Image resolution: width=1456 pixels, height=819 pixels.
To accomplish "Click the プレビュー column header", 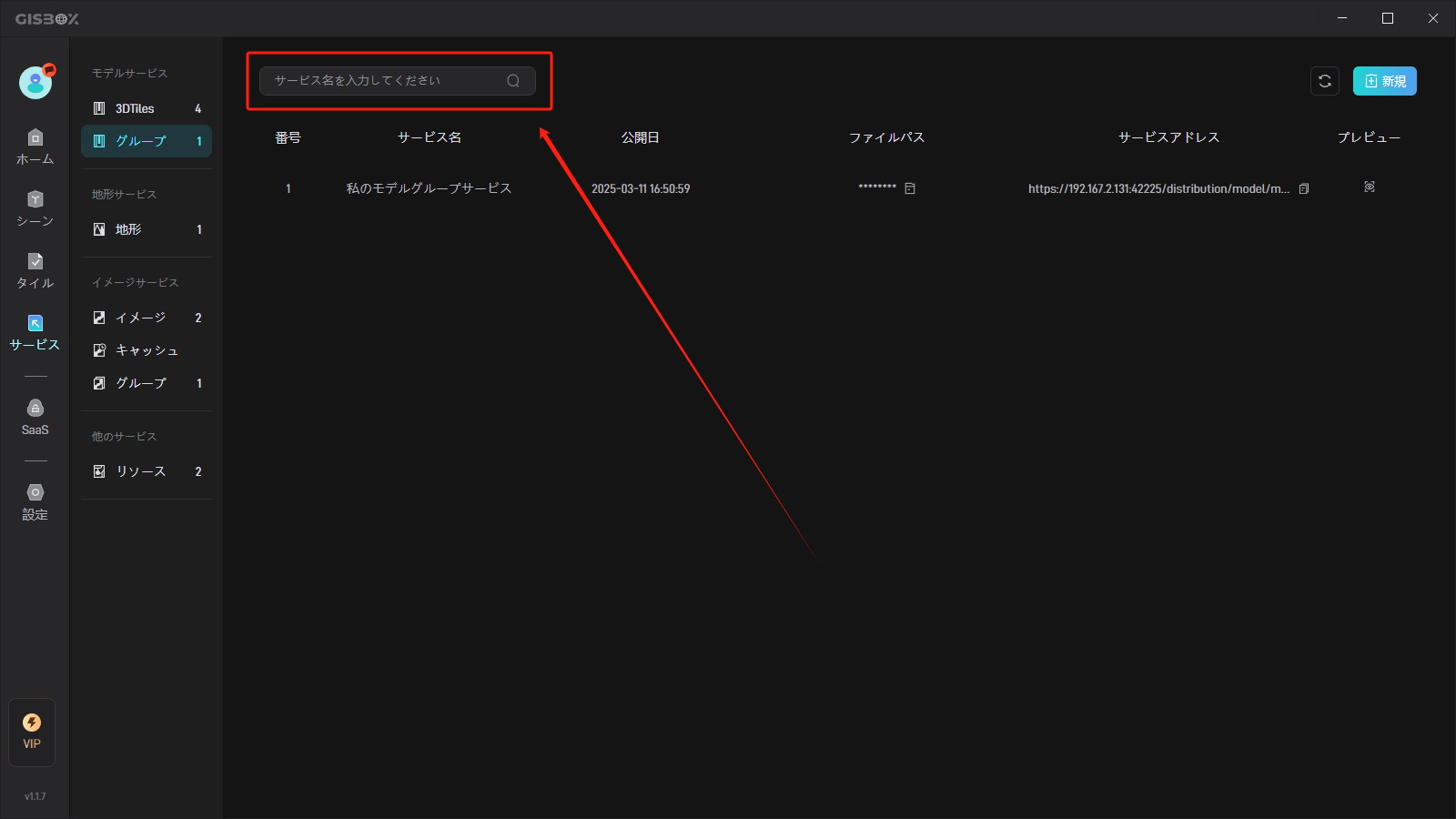I will (x=1370, y=137).
